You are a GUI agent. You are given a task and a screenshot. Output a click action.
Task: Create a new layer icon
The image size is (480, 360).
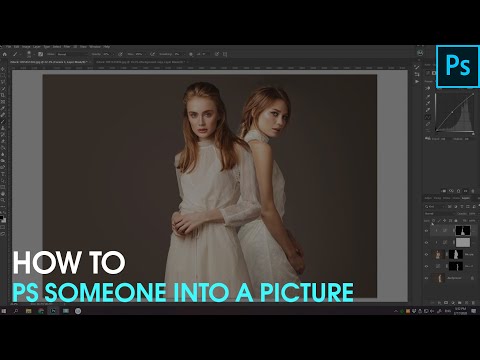tap(467, 303)
